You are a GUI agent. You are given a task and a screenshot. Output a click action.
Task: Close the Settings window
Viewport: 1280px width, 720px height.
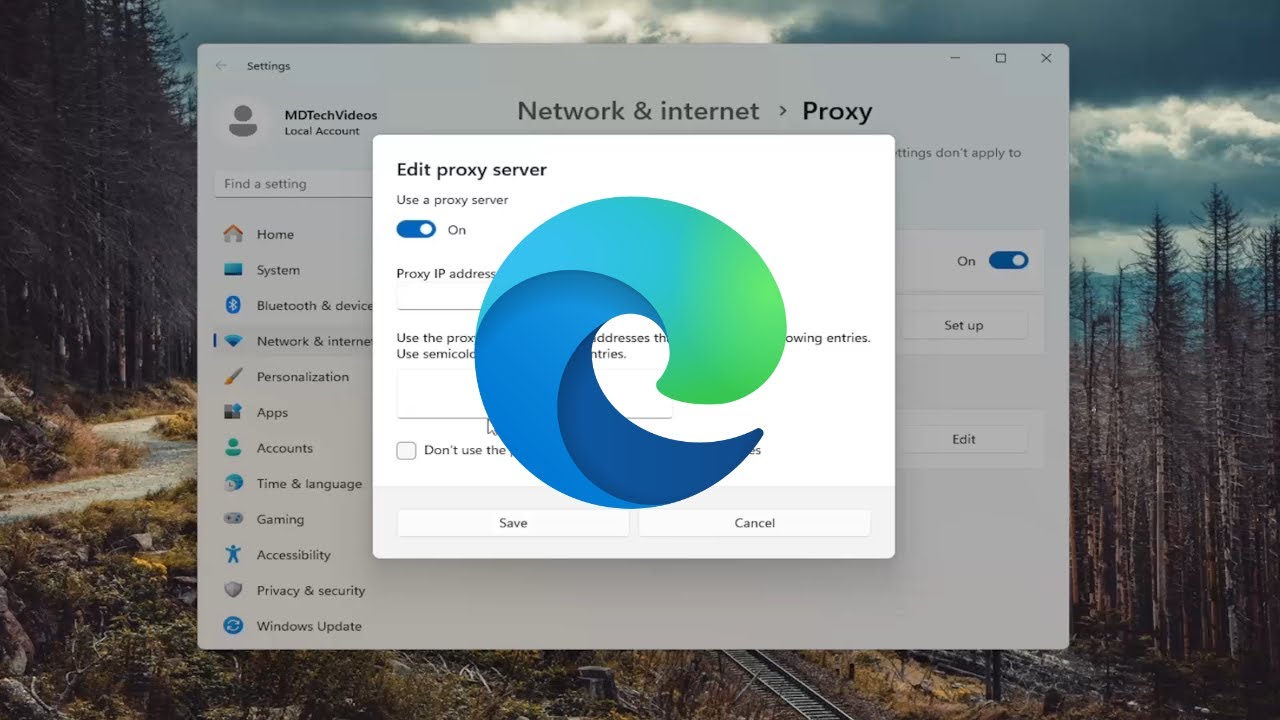pos(1046,59)
